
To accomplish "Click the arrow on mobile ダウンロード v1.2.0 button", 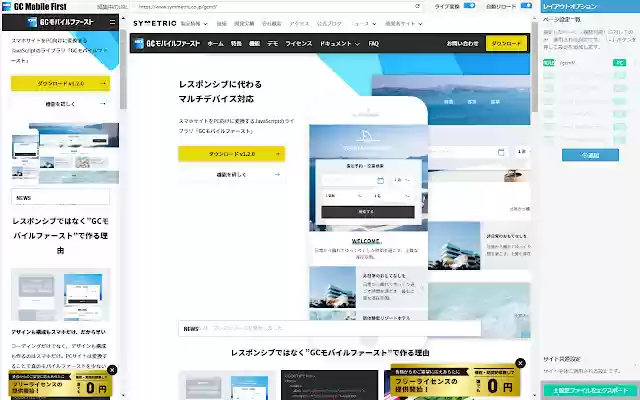I will coord(103,83).
